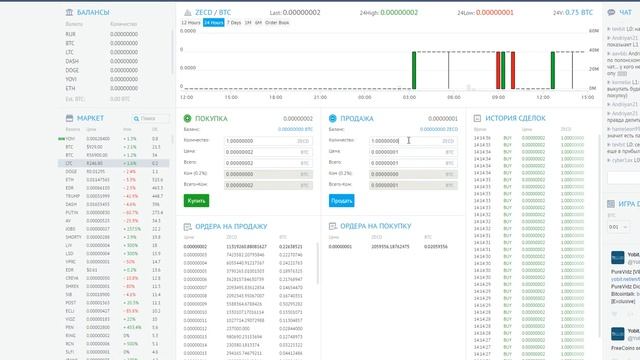The height and width of the screenshot is (360, 640).
Task: Click the green flag icon next to YOVI
Action: (61, 139)
